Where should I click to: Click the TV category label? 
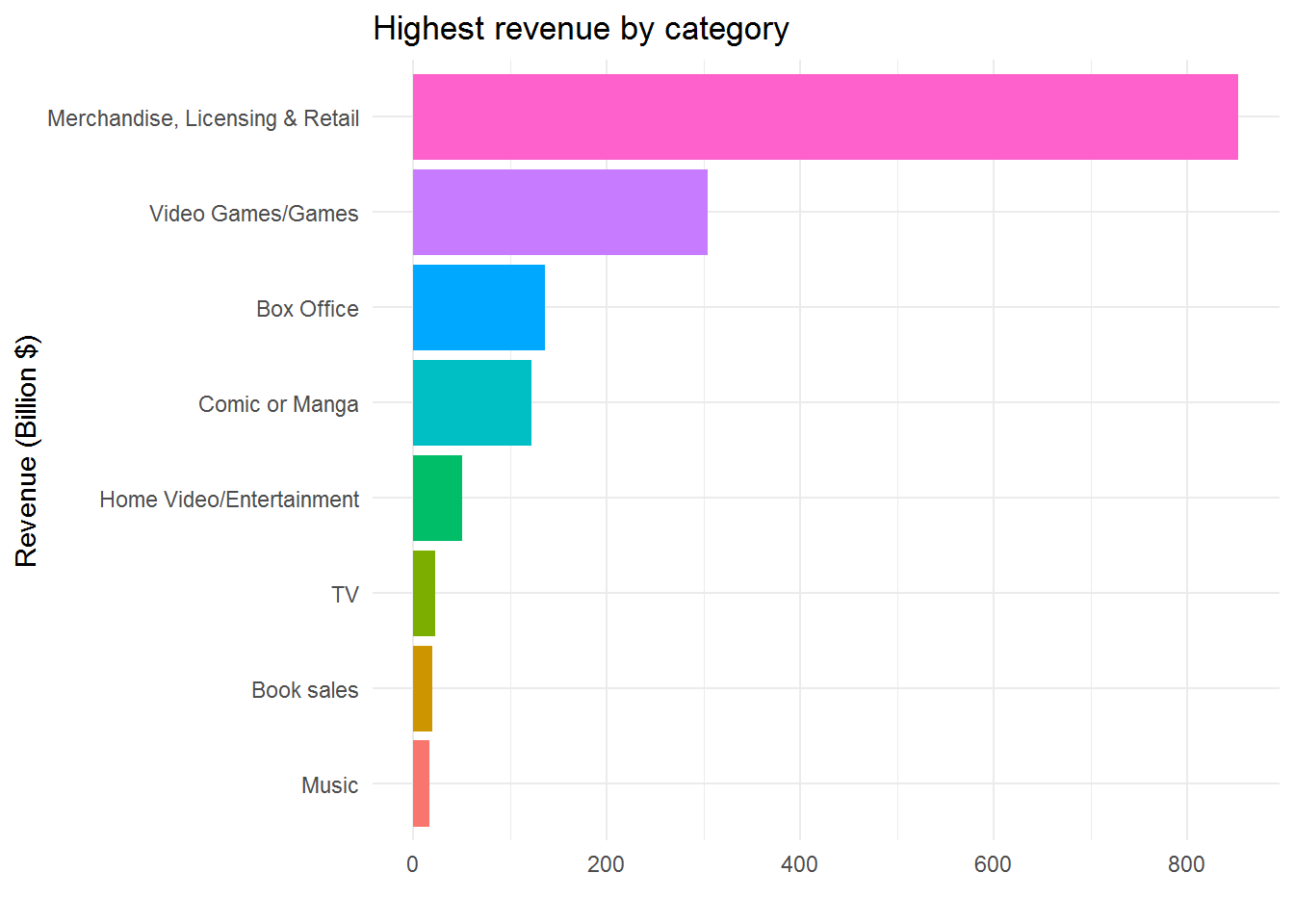coord(345,595)
